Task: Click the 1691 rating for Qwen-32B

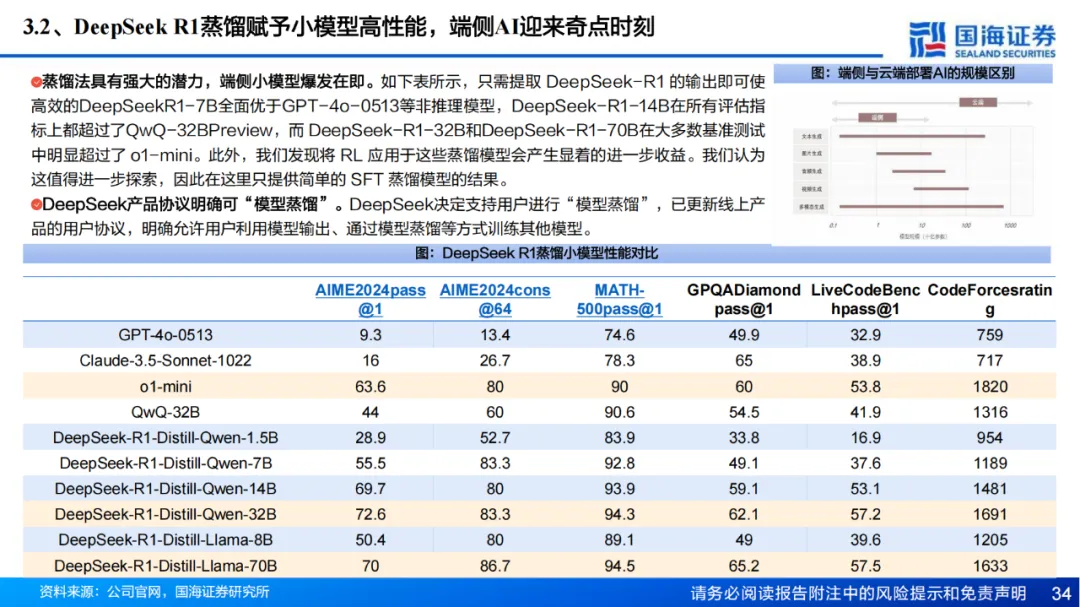Action: pyautogui.click(x=990, y=514)
